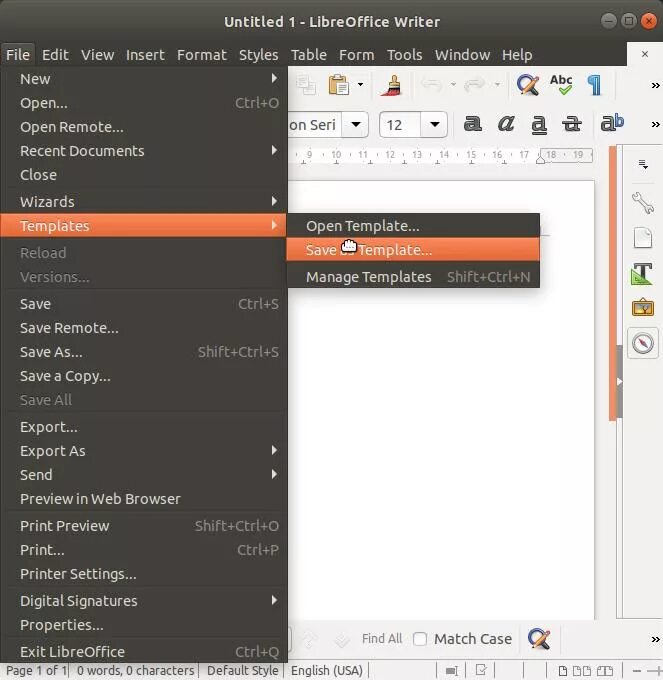Click the Paste clipboard icon
This screenshot has height=680, width=663.
pyautogui.click(x=339, y=85)
